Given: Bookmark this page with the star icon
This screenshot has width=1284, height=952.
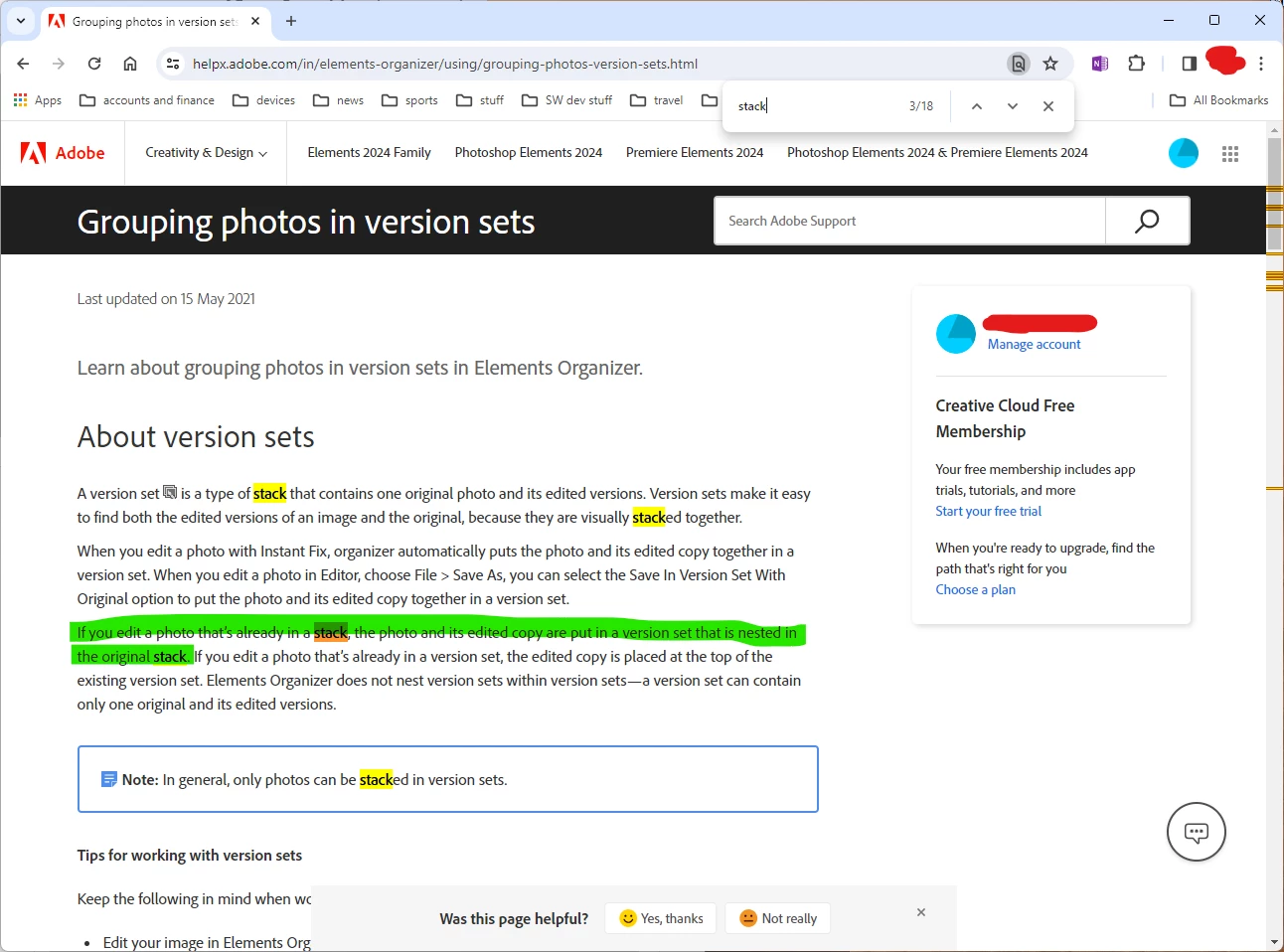Looking at the screenshot, I should [1050, 64].
